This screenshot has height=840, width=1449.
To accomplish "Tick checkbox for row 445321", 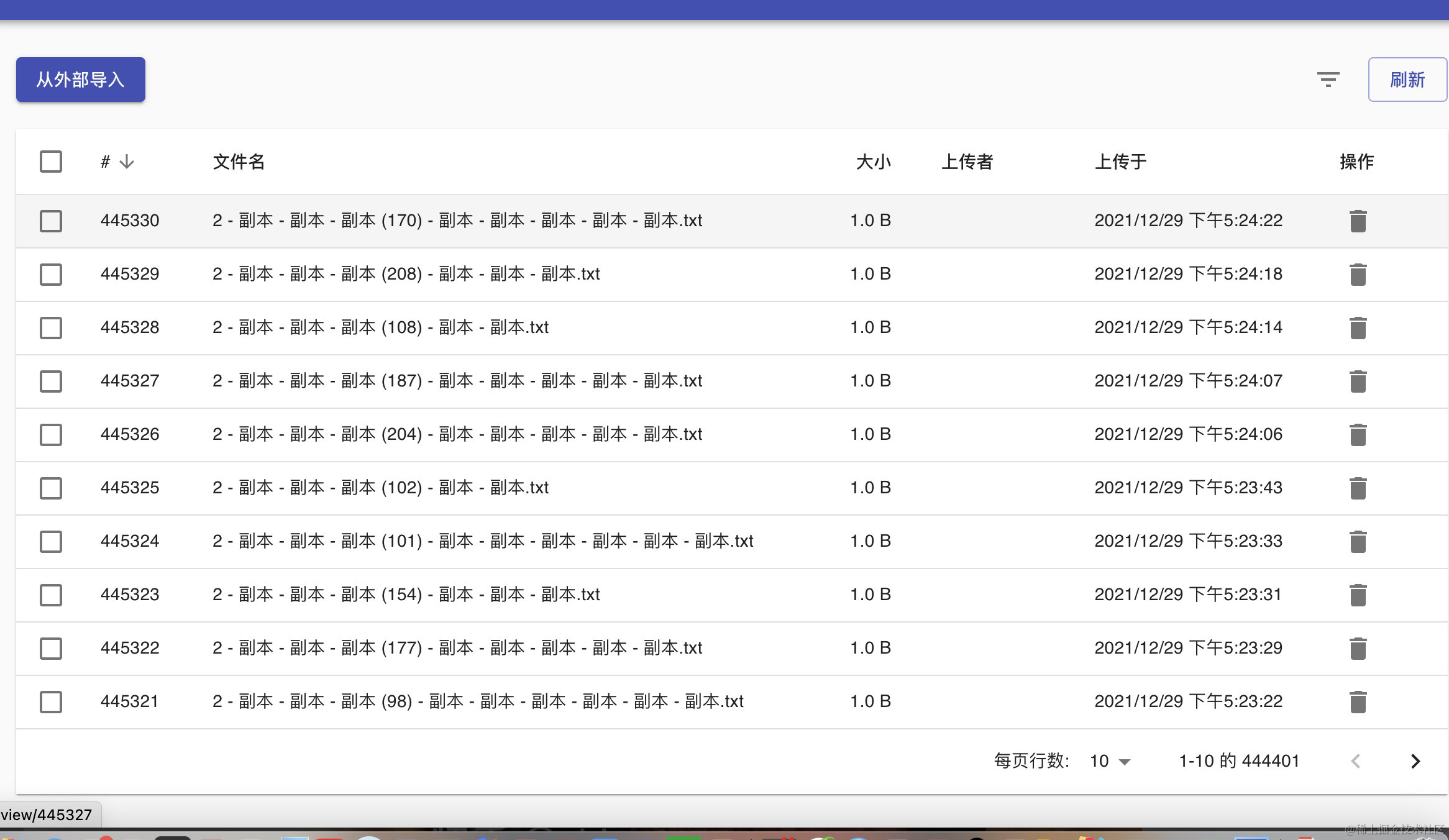I will [51, 701].
